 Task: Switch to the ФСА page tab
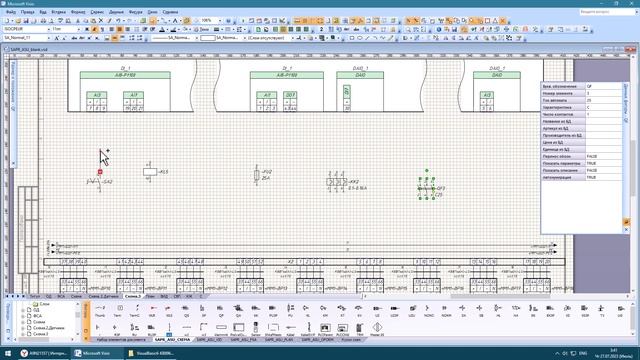61,296
